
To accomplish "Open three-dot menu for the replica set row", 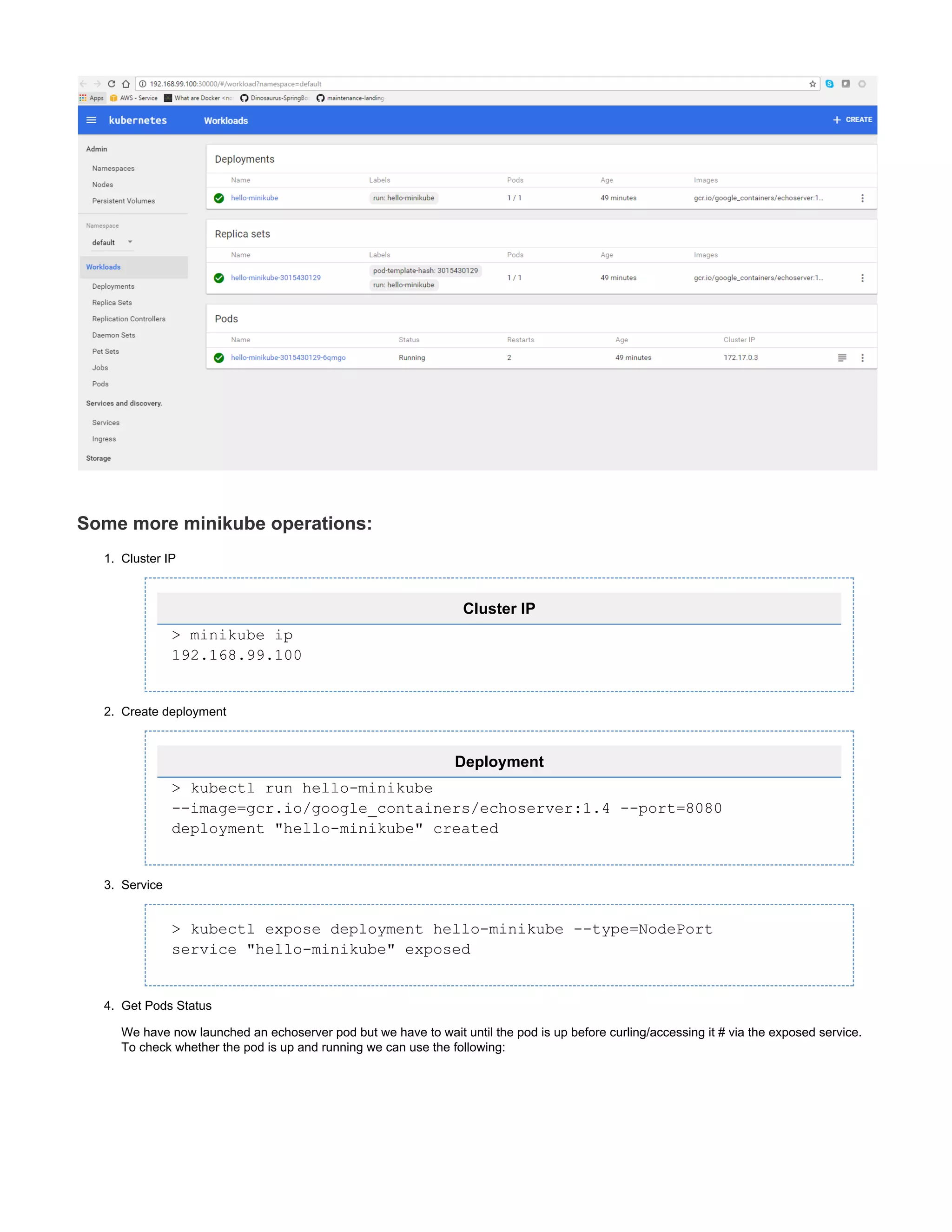I will pos(862,278).
